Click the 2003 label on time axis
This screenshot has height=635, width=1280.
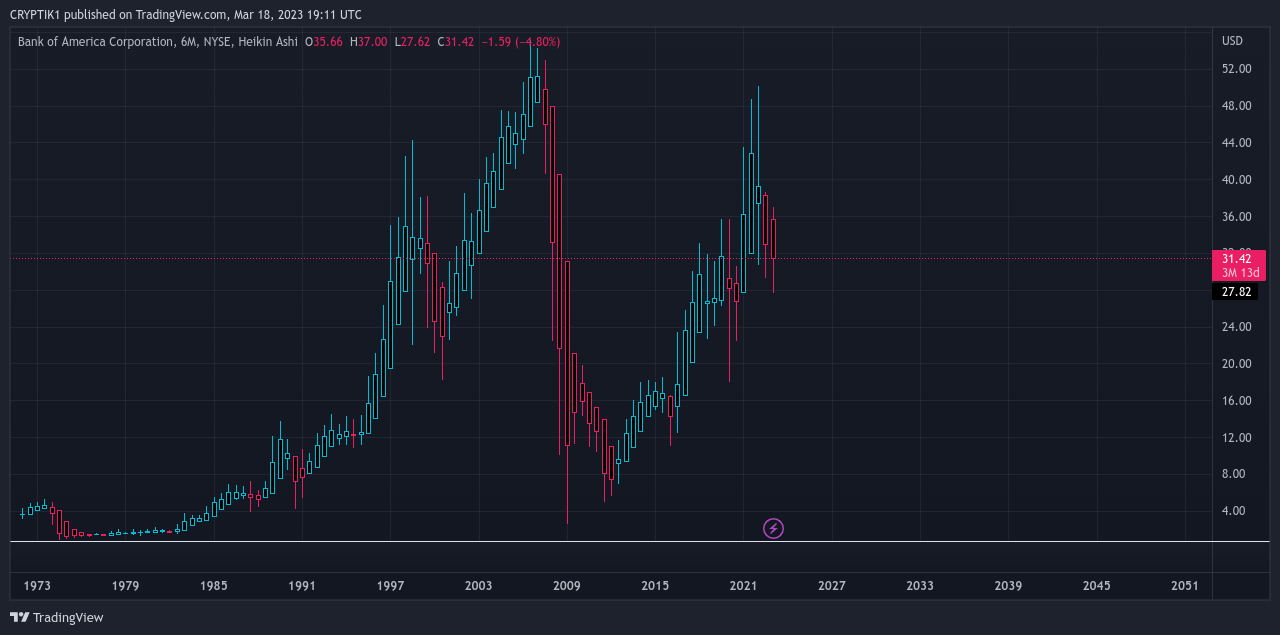[x=478, y=586]
